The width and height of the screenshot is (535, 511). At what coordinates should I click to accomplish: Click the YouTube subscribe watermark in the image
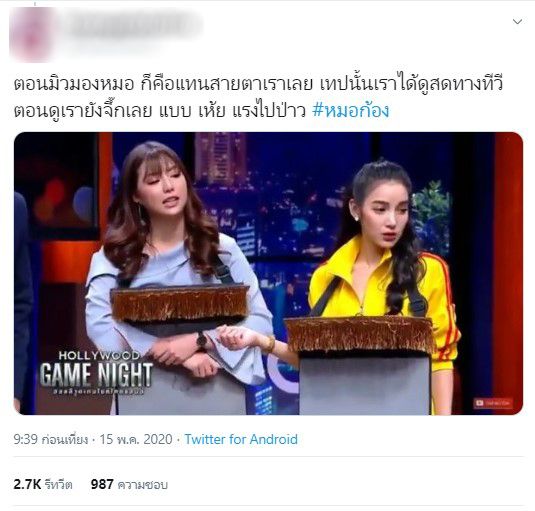(x=493, y=403)
